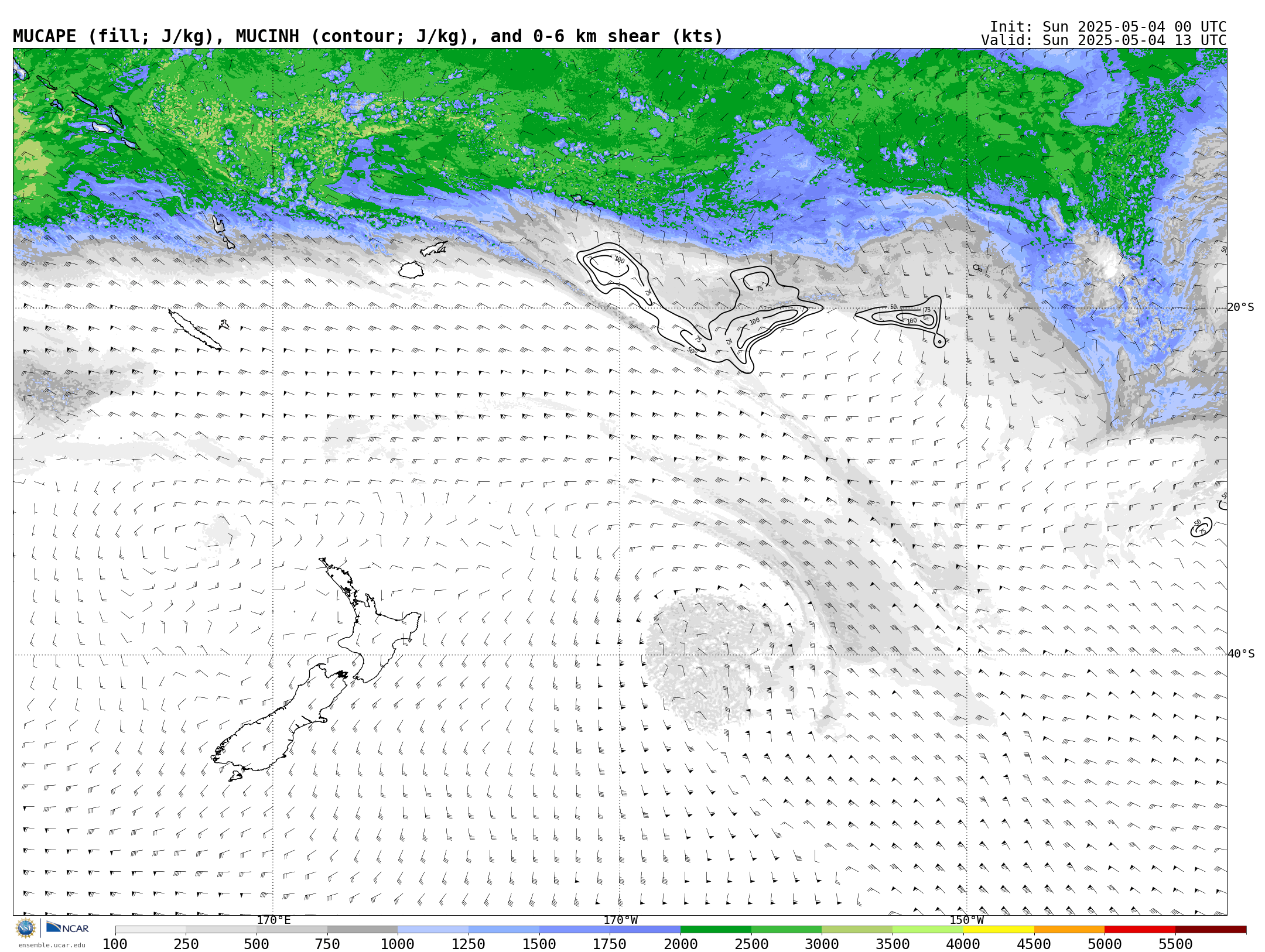Image resolution: width=1265 pixels, height=952 pixels.
Task: Open the ensemble.ucar.edu link text
Action: coord(52,945)
